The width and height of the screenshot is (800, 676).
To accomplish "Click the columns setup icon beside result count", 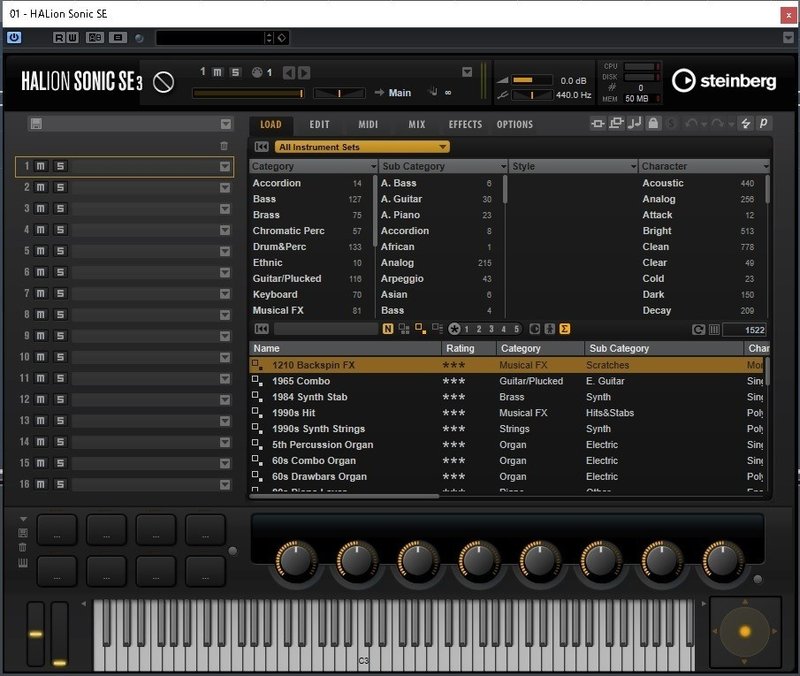I will 714,330.
